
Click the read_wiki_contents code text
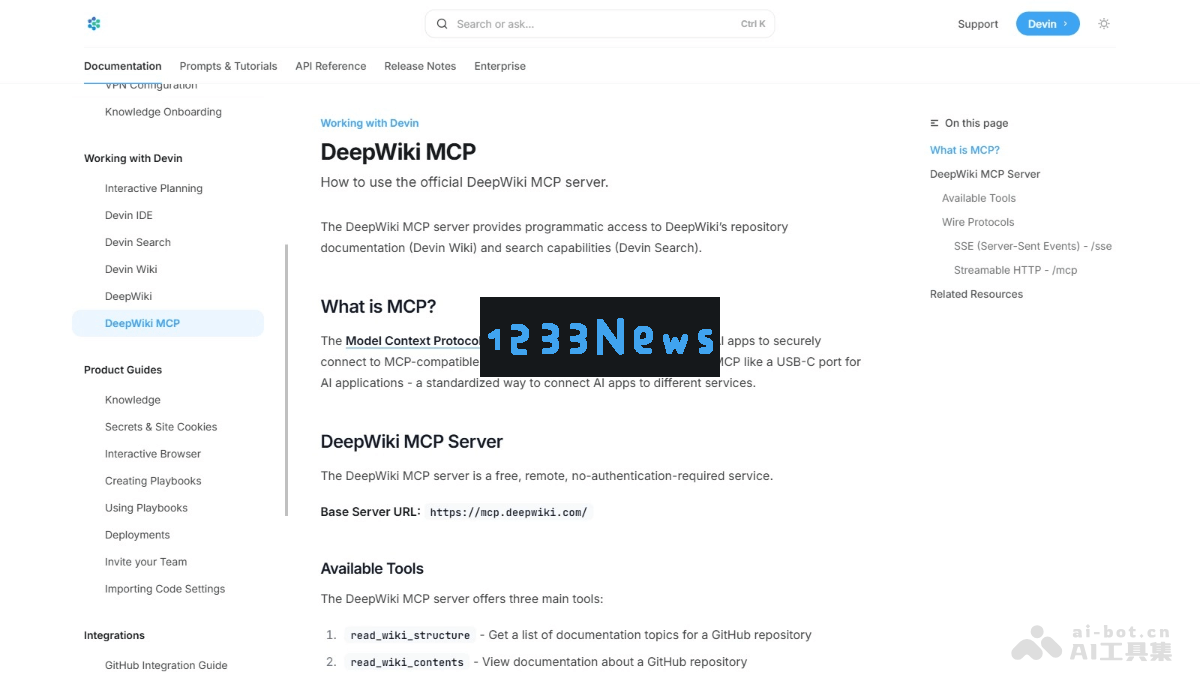[407, 662]
